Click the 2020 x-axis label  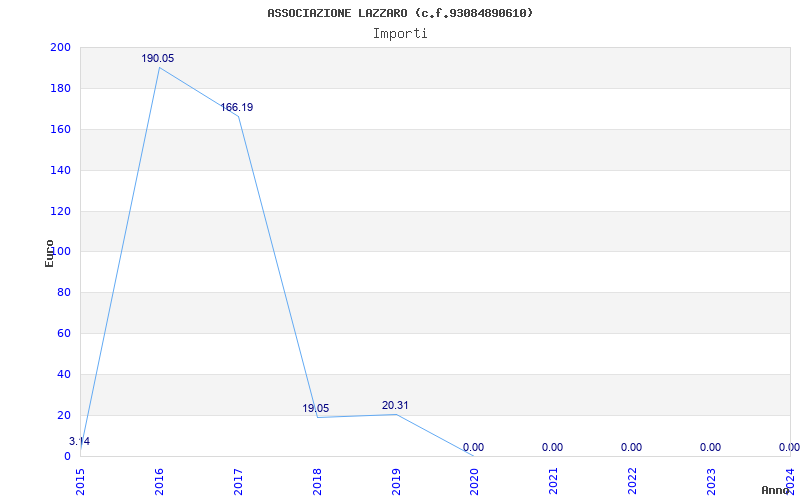(x=475, y=481)
